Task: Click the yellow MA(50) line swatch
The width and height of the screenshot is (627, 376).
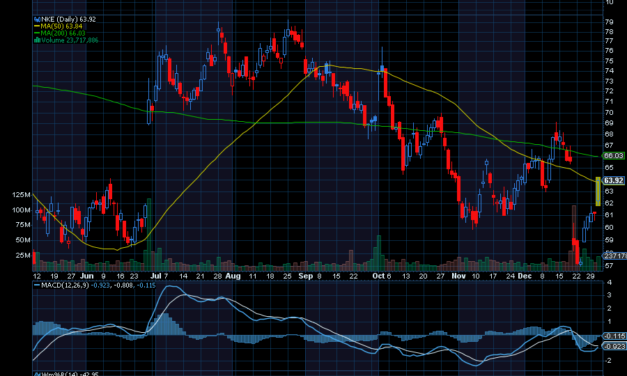Action: tap(37, 26)
